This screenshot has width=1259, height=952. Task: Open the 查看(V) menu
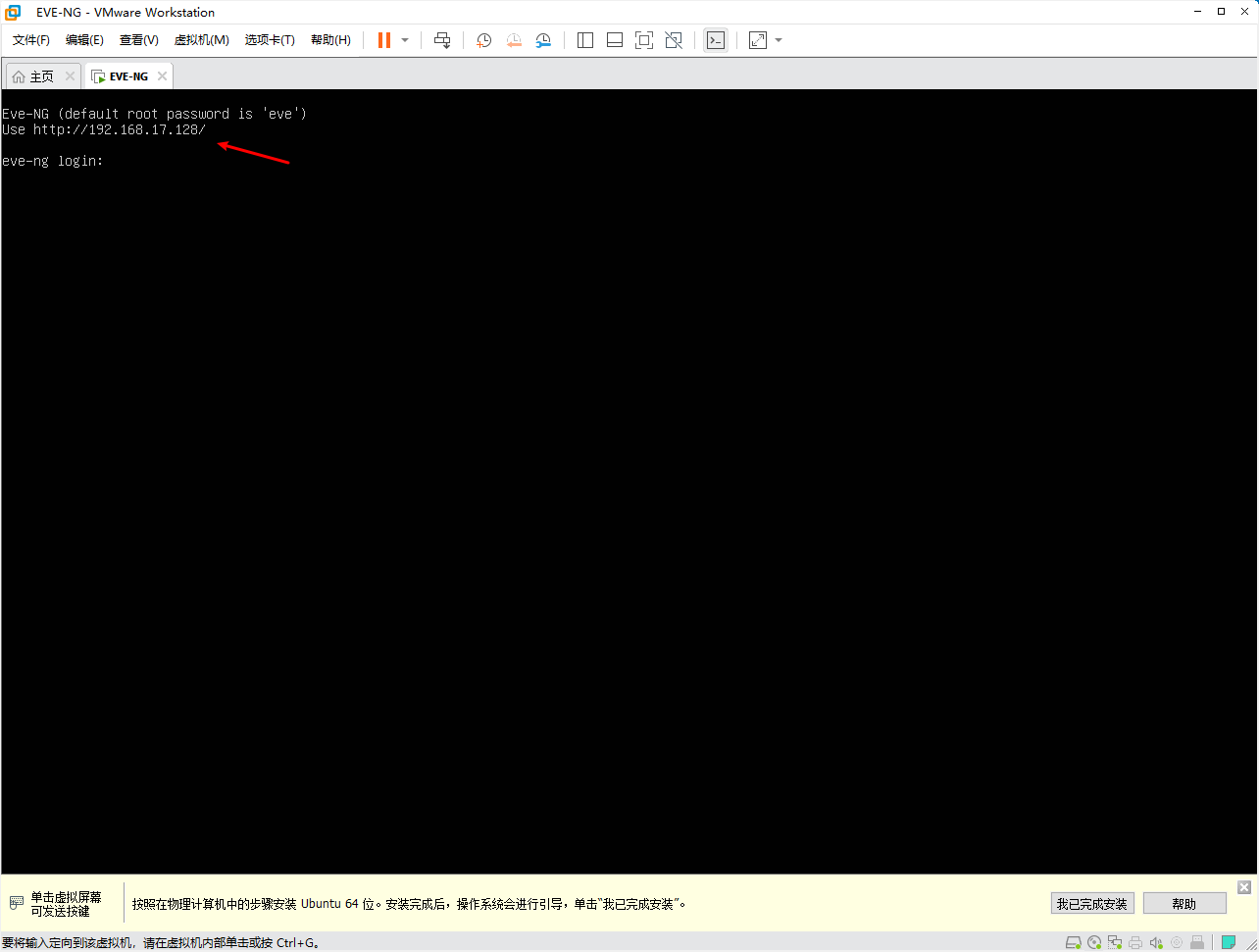tap(138, 40)
